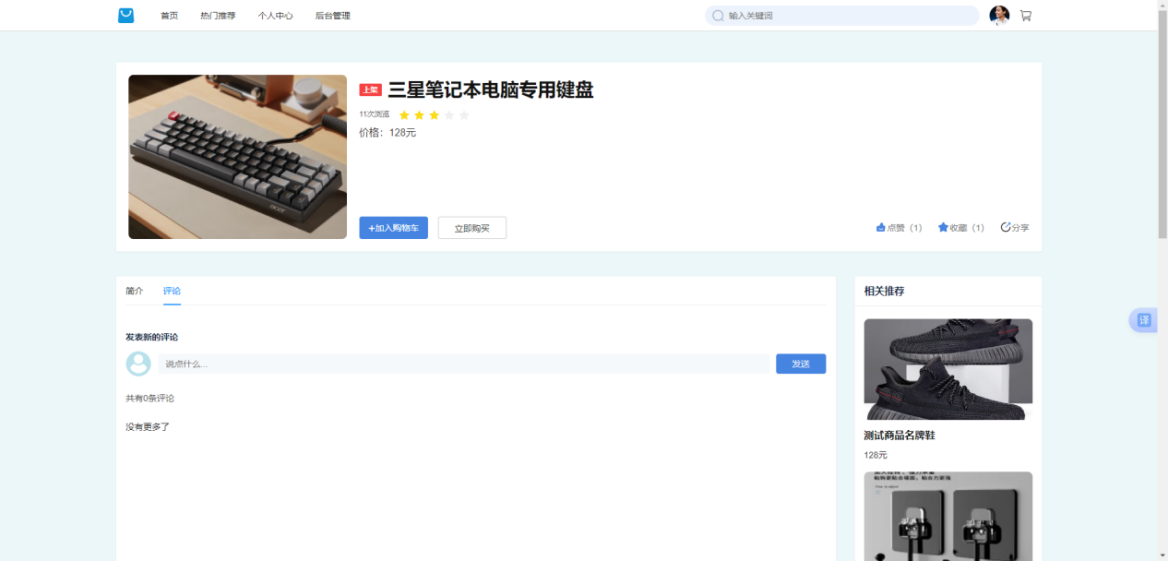Click the 立即购买 button
This screenshot has height=561, width=1168.
coord(472,228)
